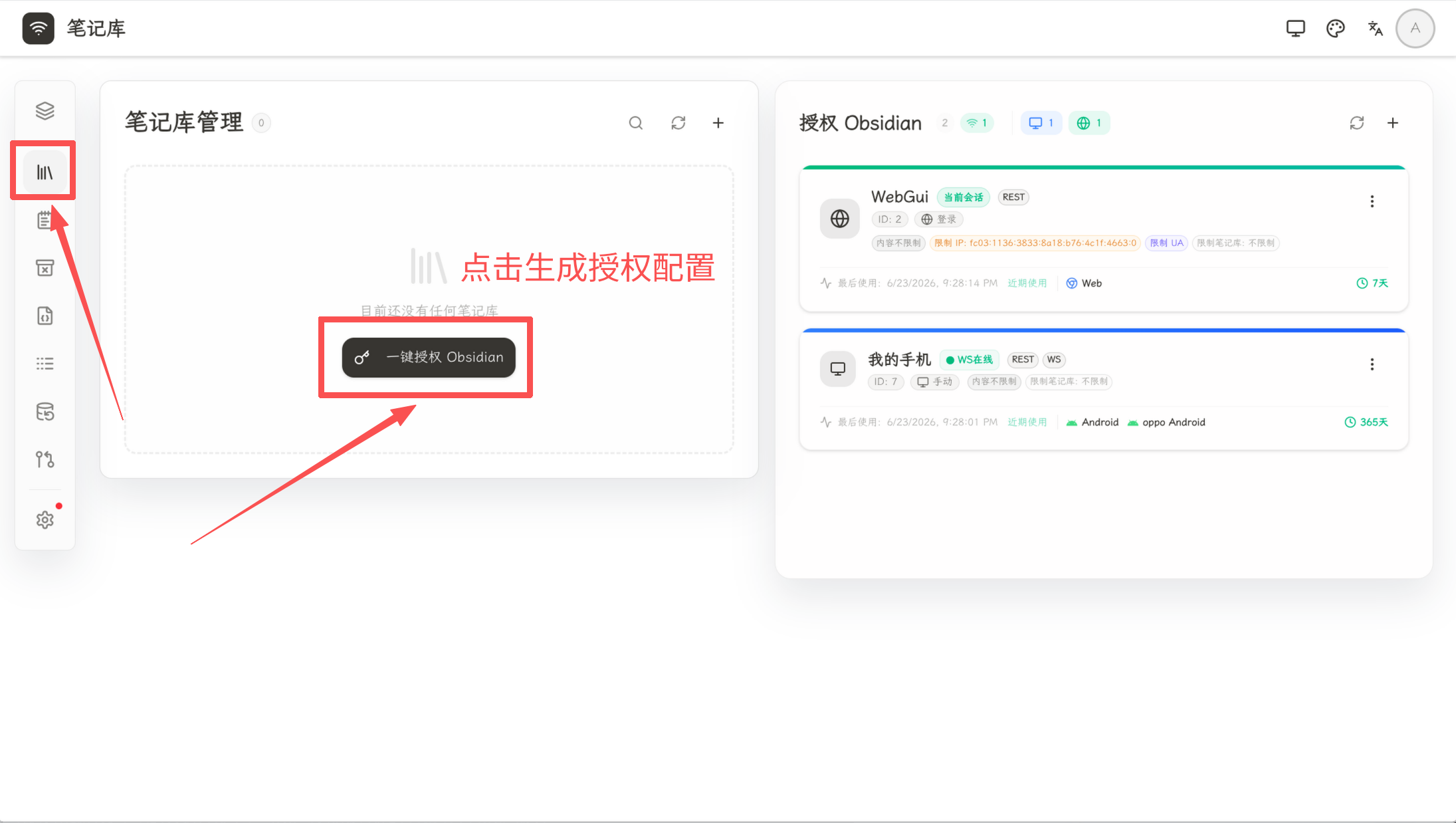Refresh the Obsidian authorization list
The image size is (1456, 823).
(1357, 123)
